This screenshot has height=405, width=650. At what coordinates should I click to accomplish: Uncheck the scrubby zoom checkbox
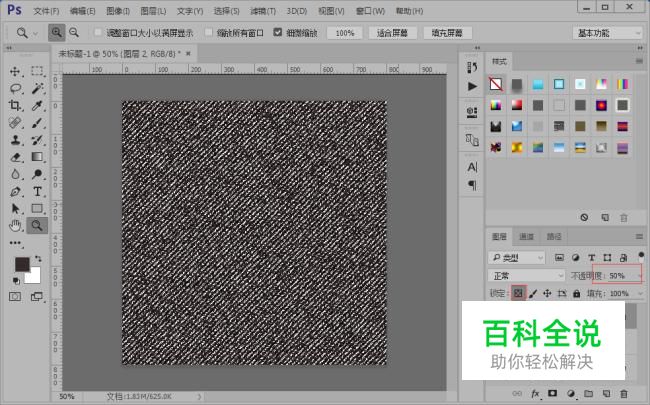coord(279,33)
